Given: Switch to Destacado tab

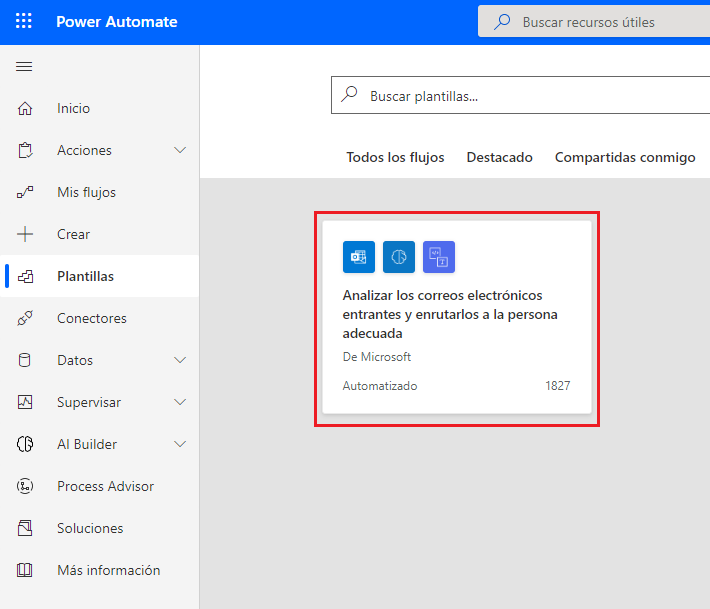Looking at the screenshot, I should click(x=499, y=157).
